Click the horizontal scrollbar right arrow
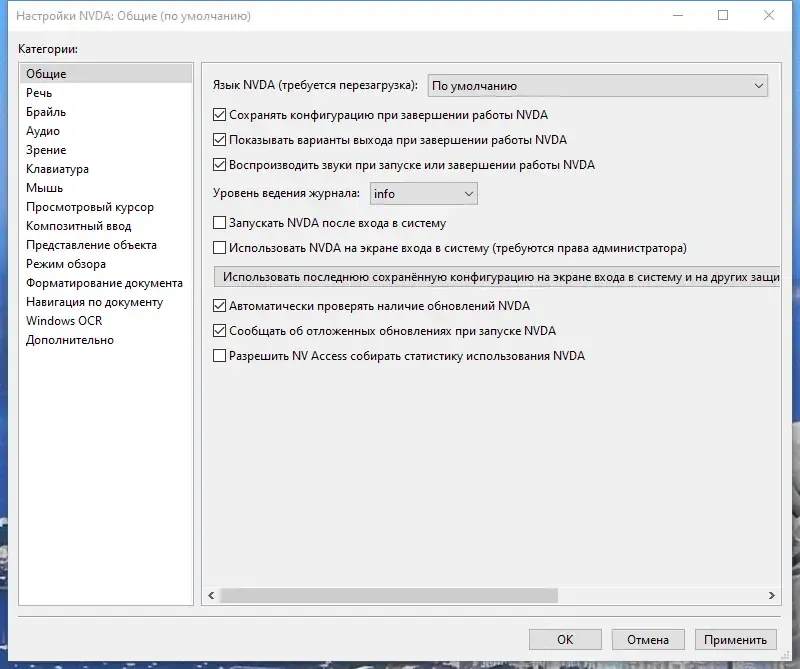 (x=771, y=596)
